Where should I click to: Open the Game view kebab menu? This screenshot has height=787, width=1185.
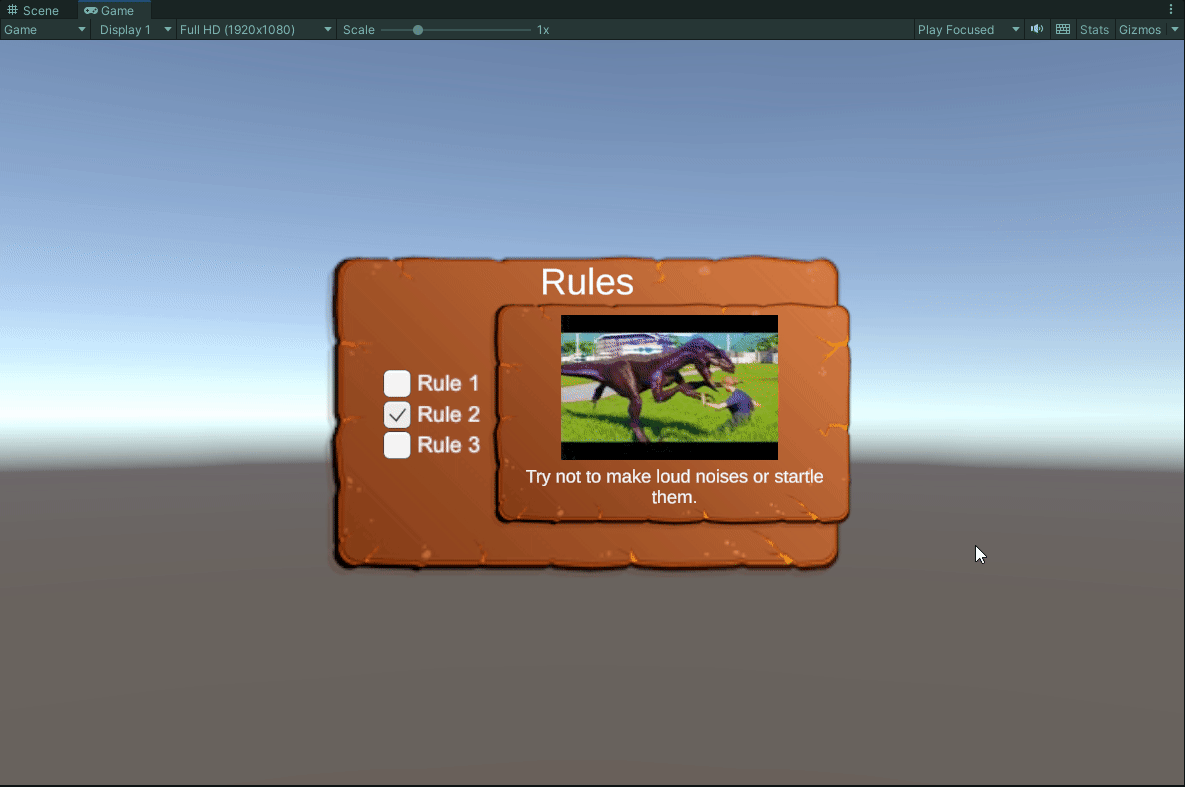click(1171, 10)
